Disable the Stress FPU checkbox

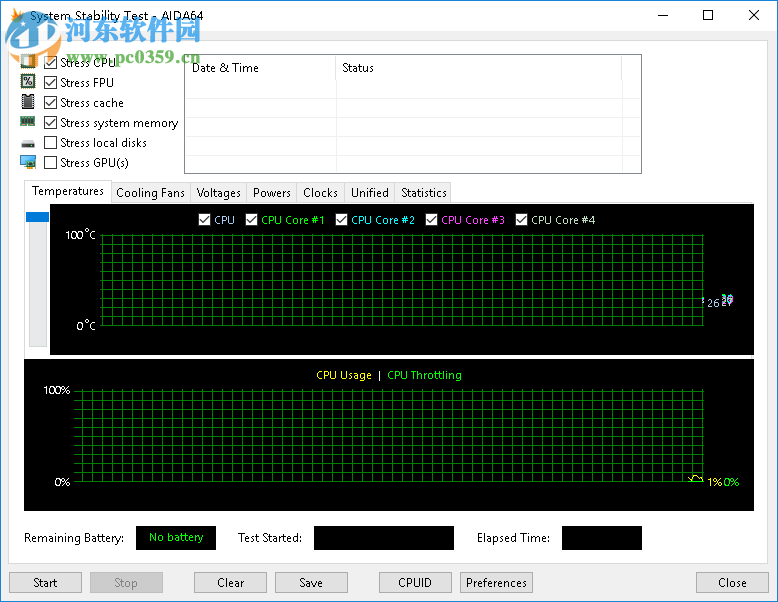(51, 83)
